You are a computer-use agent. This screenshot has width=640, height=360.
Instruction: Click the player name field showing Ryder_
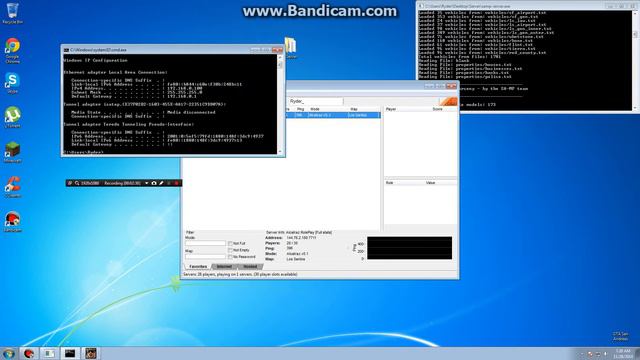coord(316,101)
